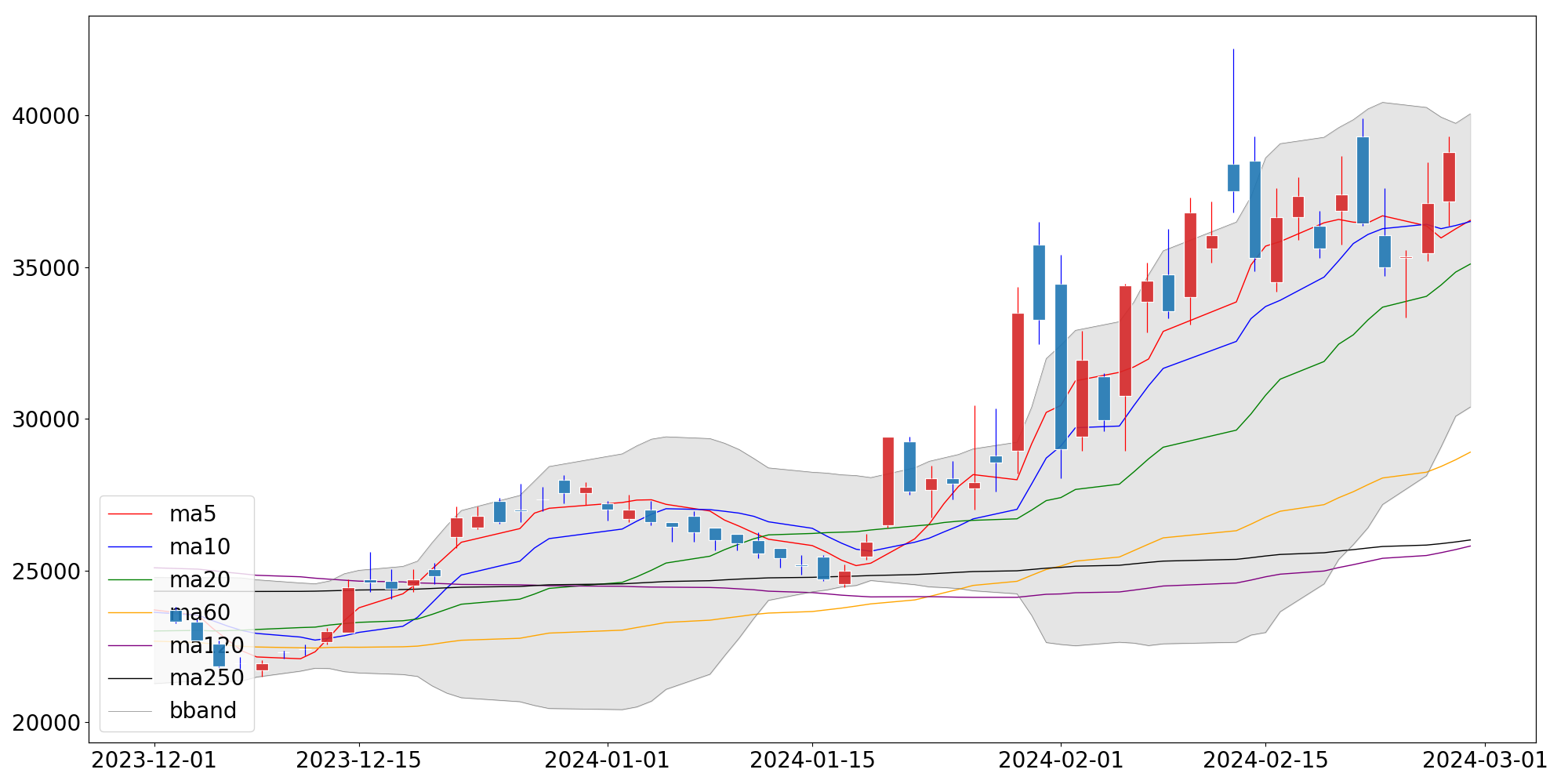Viewport: 1568px width, 784px height.
Task: Click the ma20 legend label
Action: [200, 580]
